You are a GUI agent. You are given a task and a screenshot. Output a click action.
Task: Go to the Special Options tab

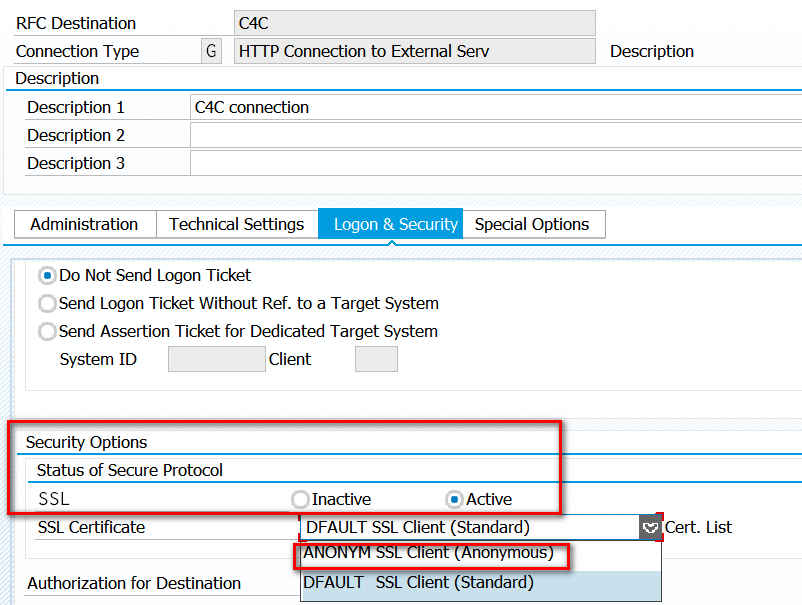[531, 224]
